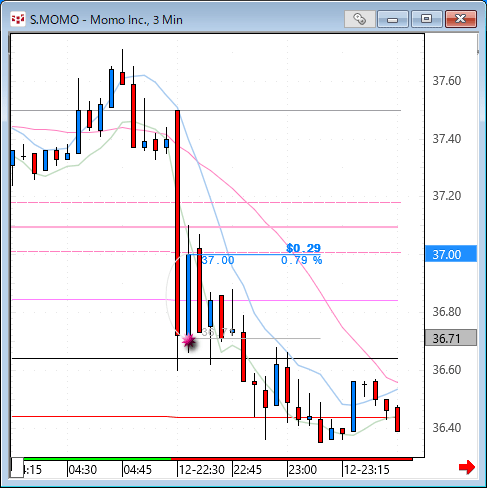Click the pink star trade marker

coord(189,341)
